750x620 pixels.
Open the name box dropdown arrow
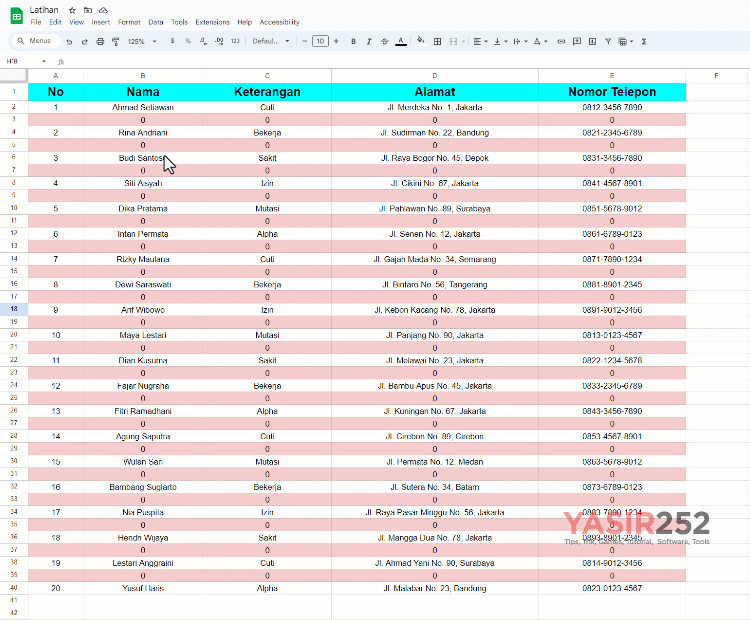(x=44, y=61)
